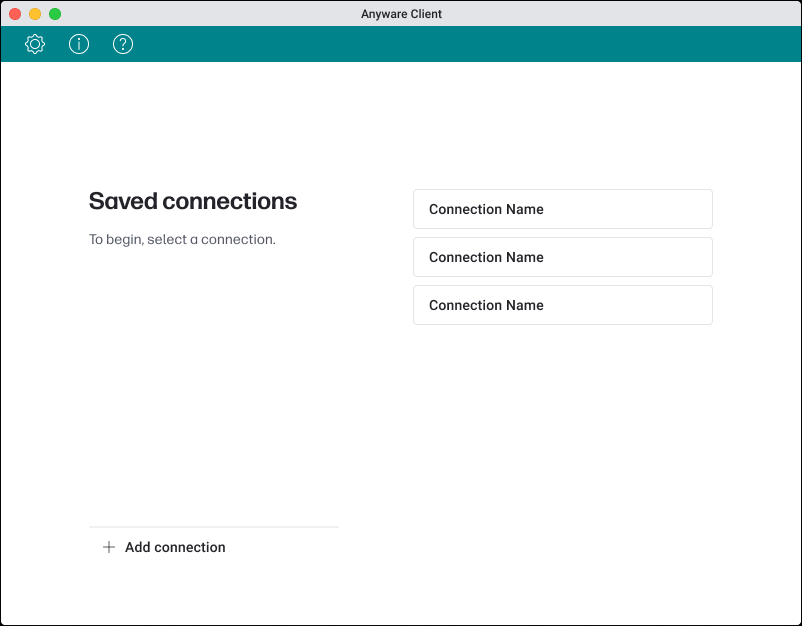
Task: Open help via the question mark icon
Action: (123, 44)
